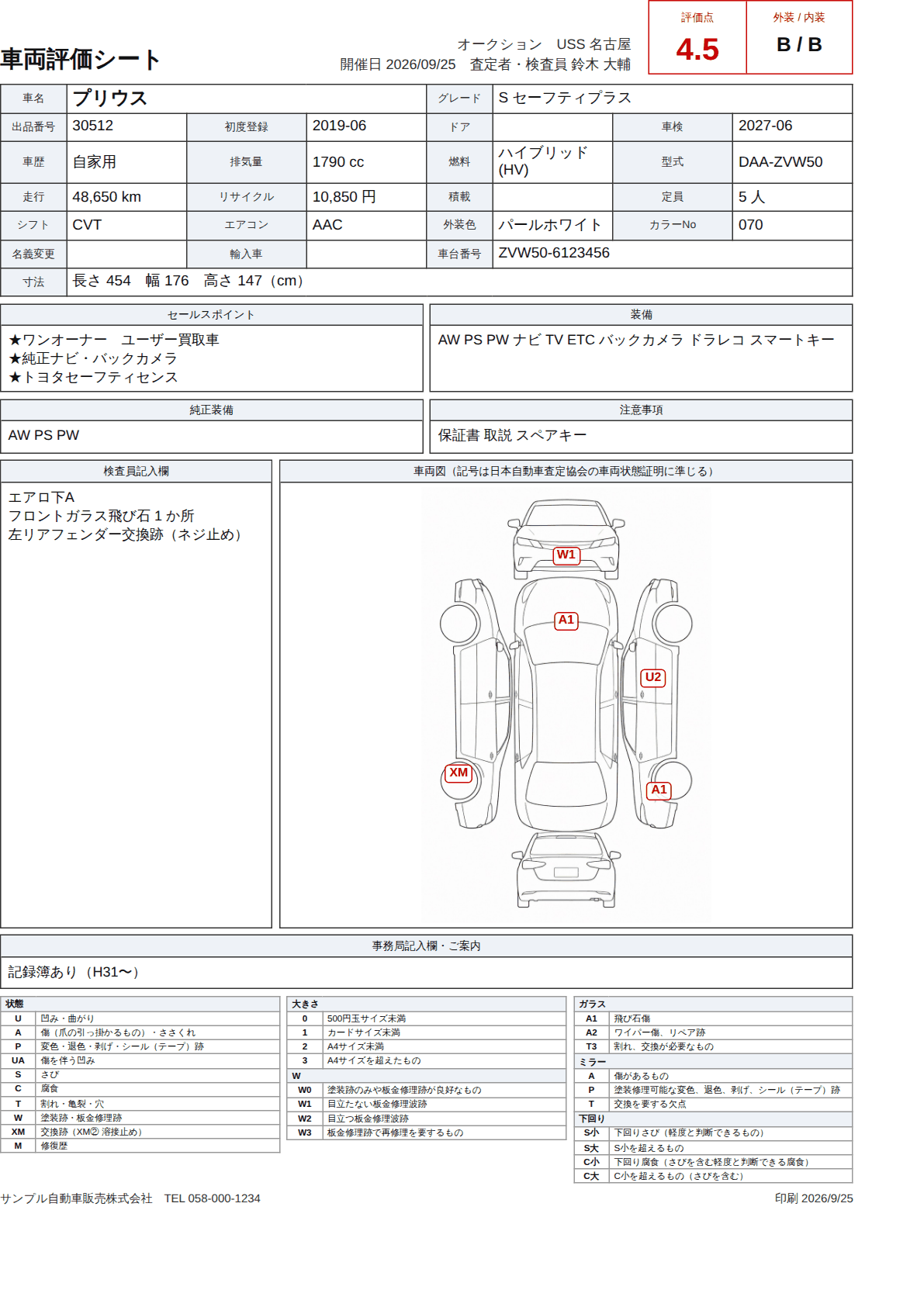Click the note '左リアフェンダー交換跡（ネジ止め）'

[x=128, y=534]
